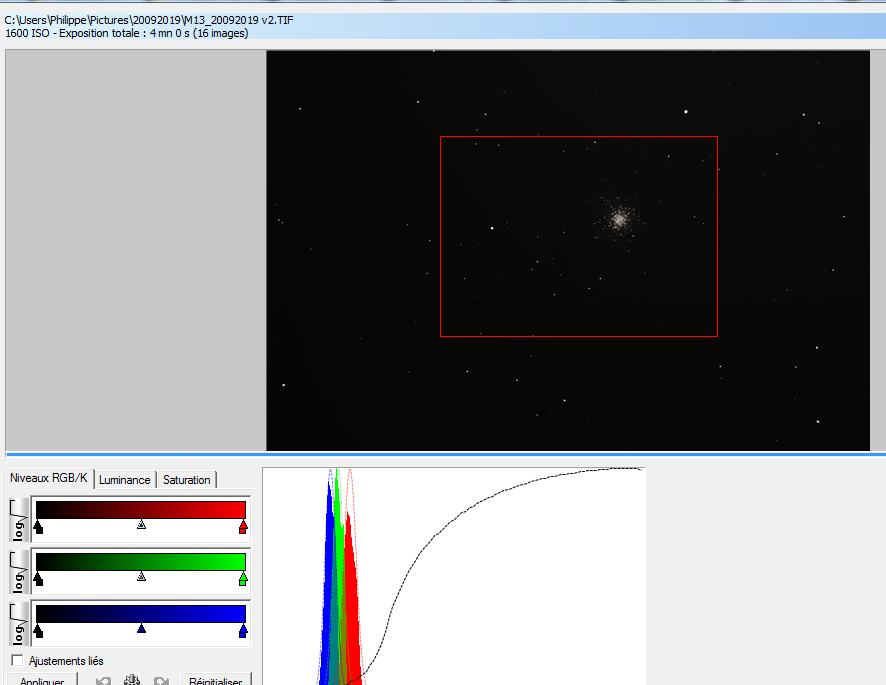The width and height of the screenshot is (886, 685).
Task: Select the green channel black point marker
Action: click(38, 579)
